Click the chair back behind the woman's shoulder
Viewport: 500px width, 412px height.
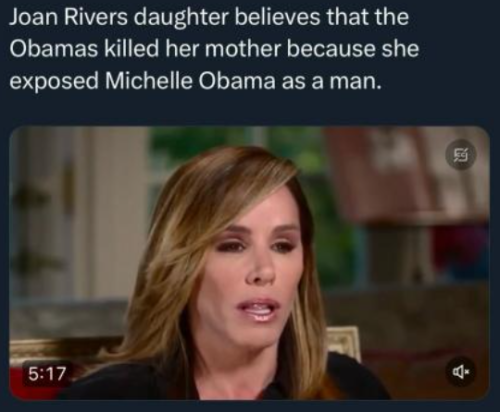coord(343,343)
